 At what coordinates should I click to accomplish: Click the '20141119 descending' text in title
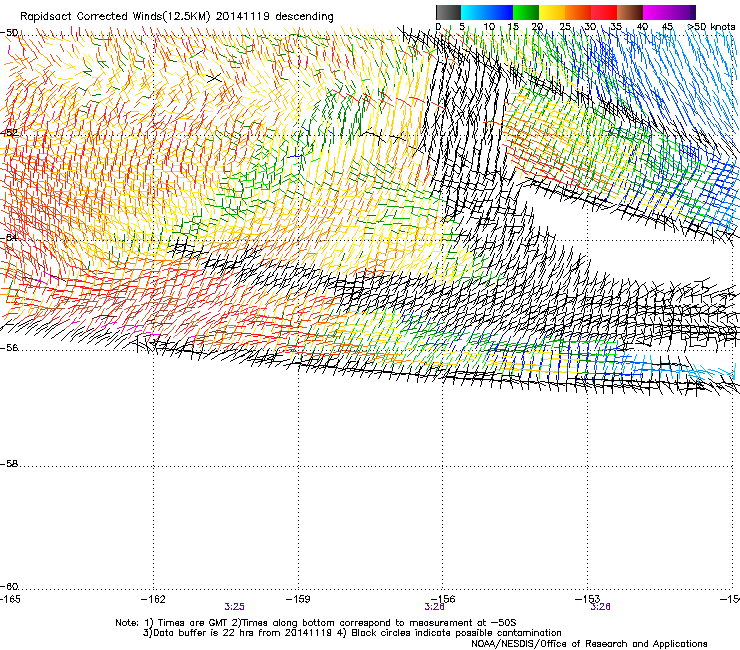click(x=275, y=17)
